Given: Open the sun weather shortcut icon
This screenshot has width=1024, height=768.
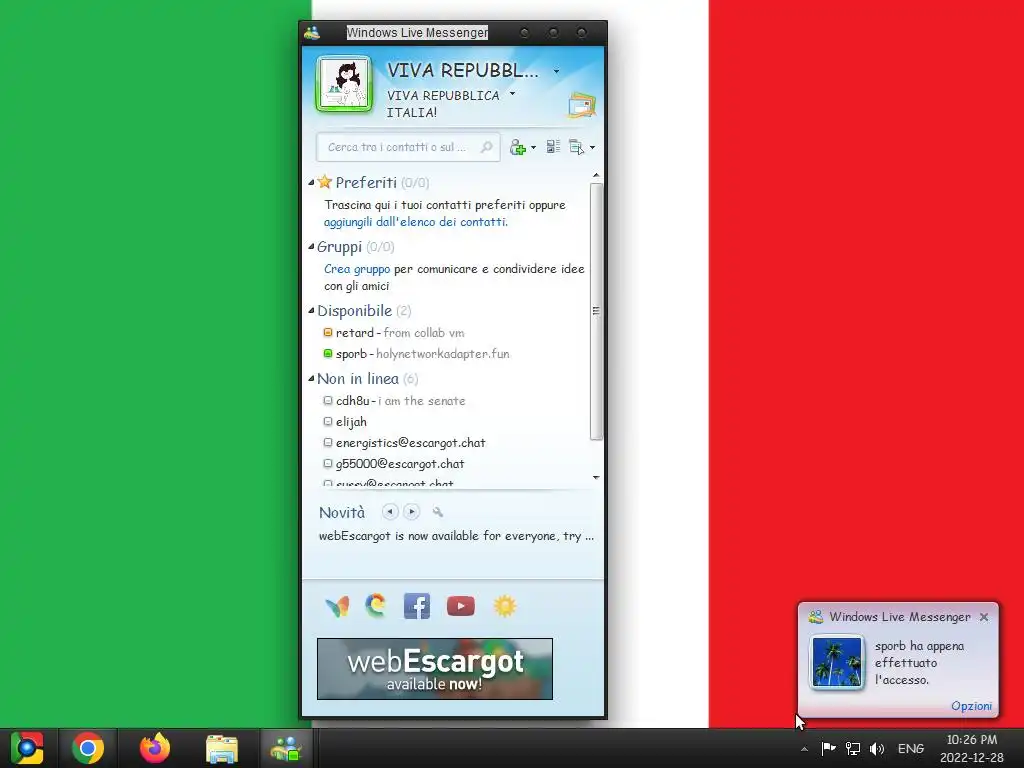Looking at the screenshot, I should click(505, 606).
